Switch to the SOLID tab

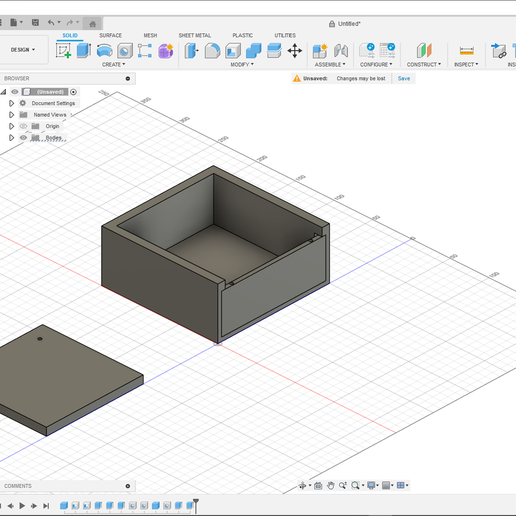pyautogui.click(x=70, y=35)
